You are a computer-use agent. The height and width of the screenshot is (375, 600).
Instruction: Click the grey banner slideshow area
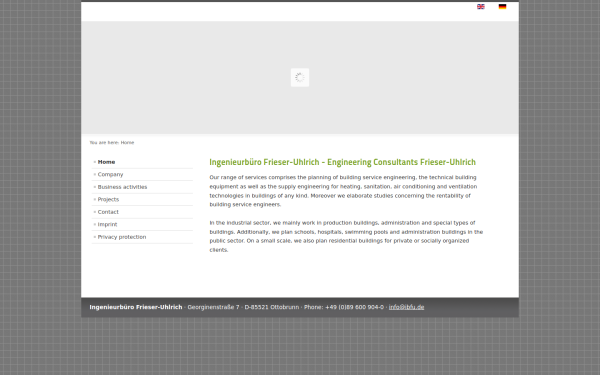[x=300, y=78]
